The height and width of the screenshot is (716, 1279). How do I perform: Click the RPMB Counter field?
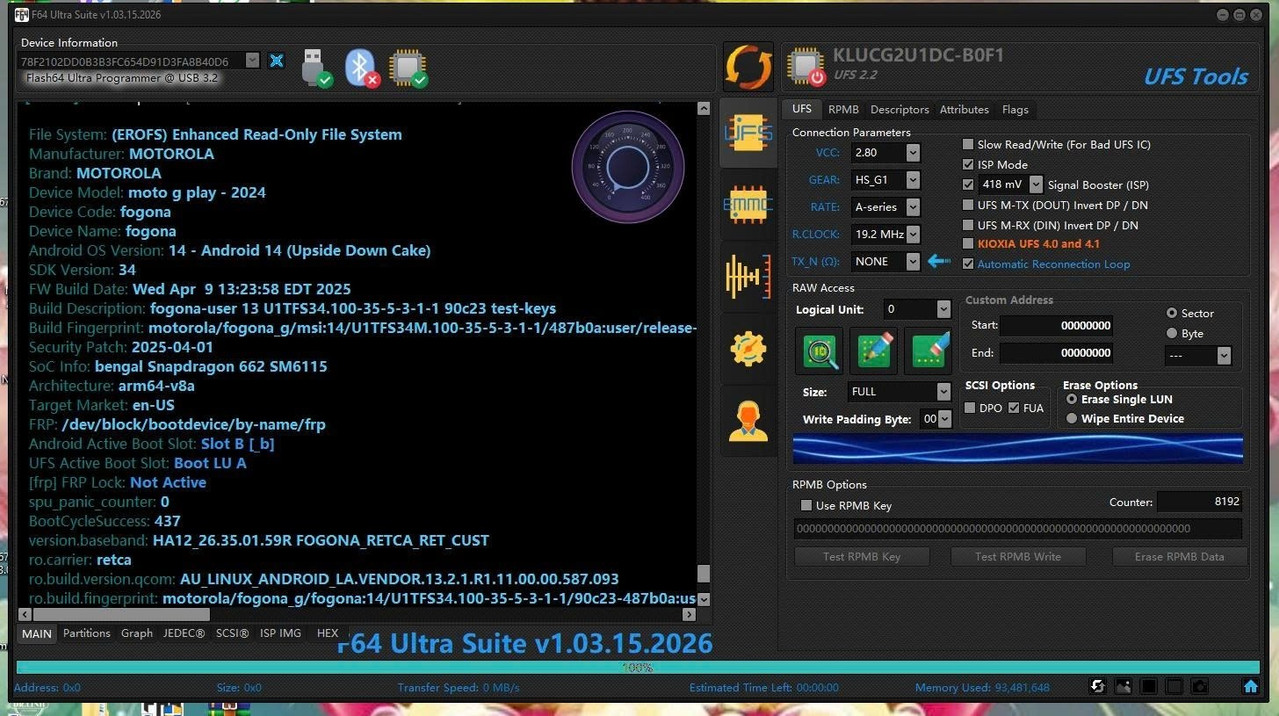click(x=1199, y=502)
